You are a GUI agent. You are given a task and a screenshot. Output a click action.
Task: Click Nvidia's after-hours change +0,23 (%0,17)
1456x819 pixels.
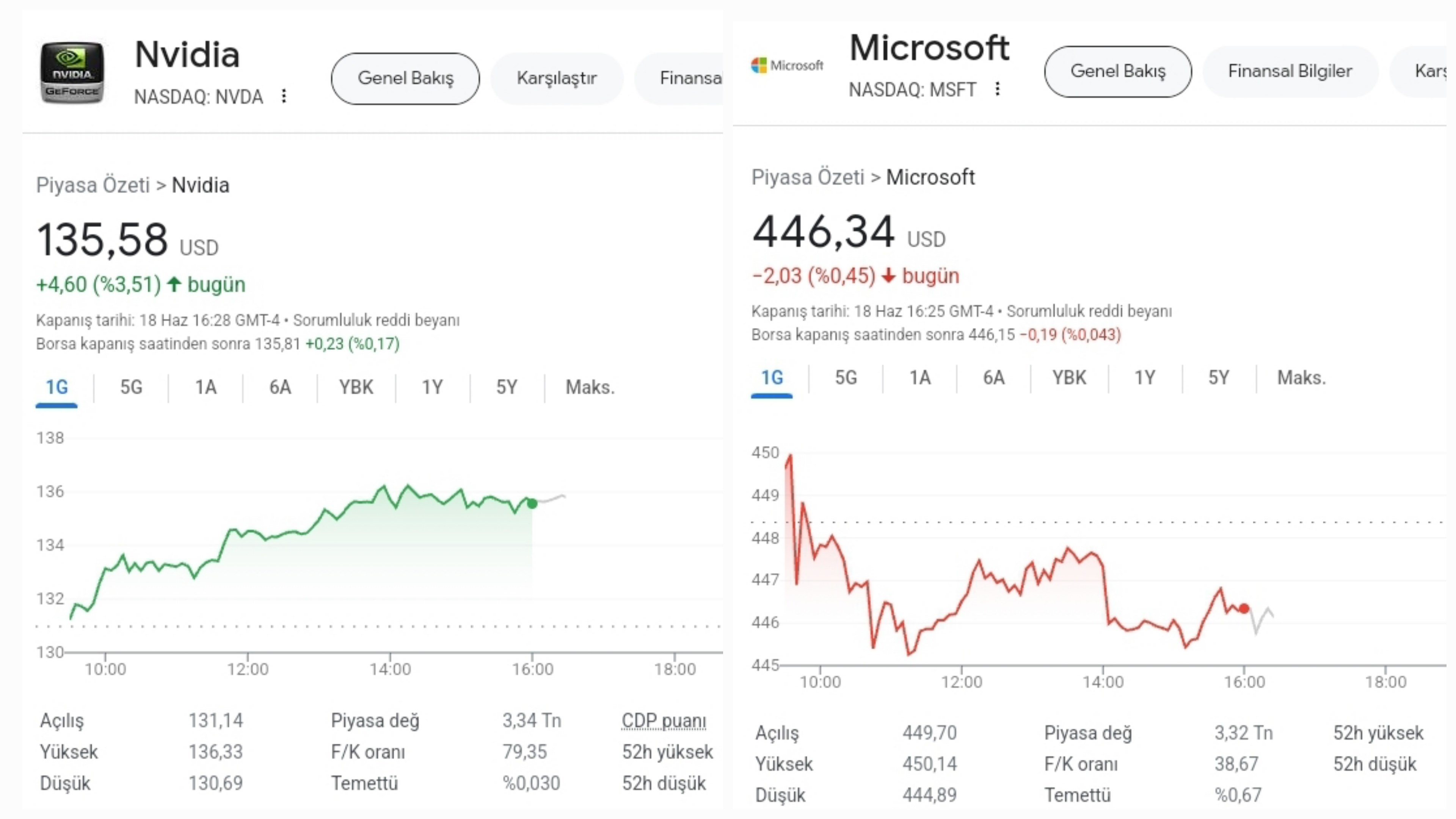point(352,344)
